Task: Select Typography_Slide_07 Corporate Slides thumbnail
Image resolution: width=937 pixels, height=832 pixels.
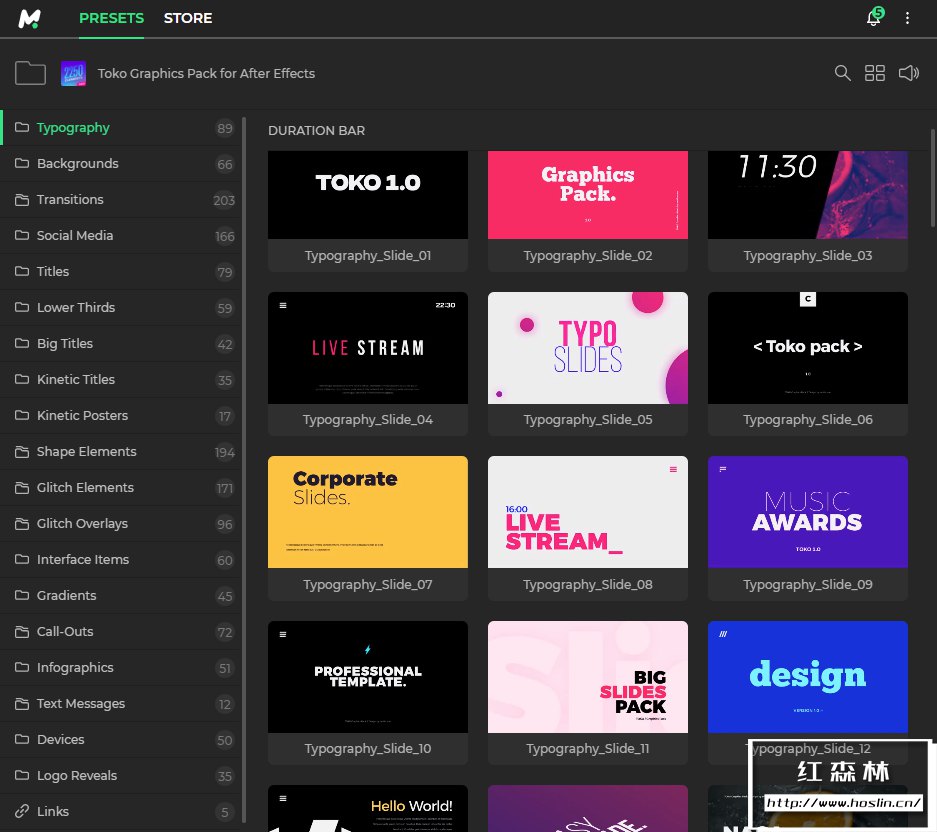Action: coord(368,512)
